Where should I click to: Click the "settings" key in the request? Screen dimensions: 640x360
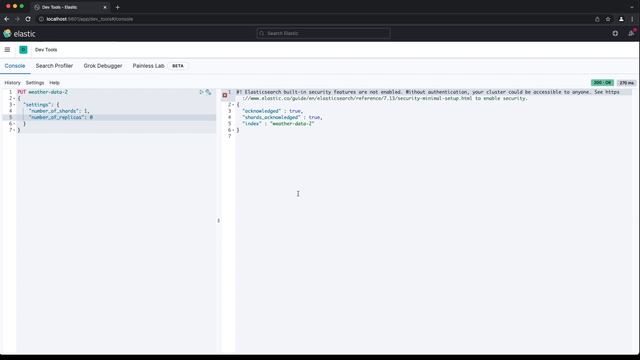pos(37,105)
